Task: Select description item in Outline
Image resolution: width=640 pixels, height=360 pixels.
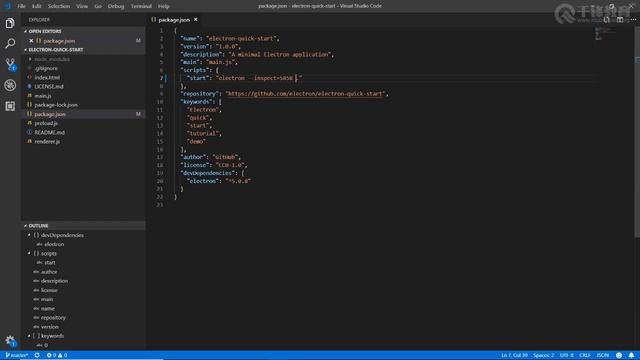Action: click(x=54, y=281)
